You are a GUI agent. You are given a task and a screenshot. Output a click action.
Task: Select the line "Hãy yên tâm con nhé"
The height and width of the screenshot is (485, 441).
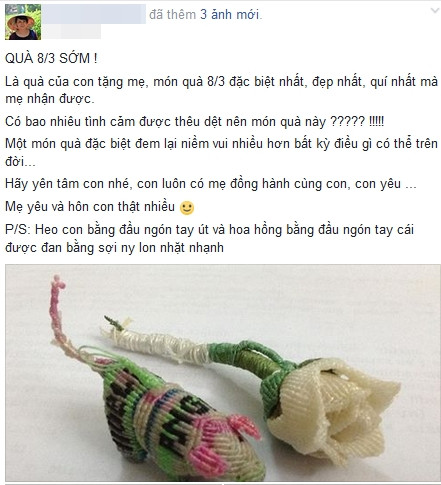tap(211, 184)
